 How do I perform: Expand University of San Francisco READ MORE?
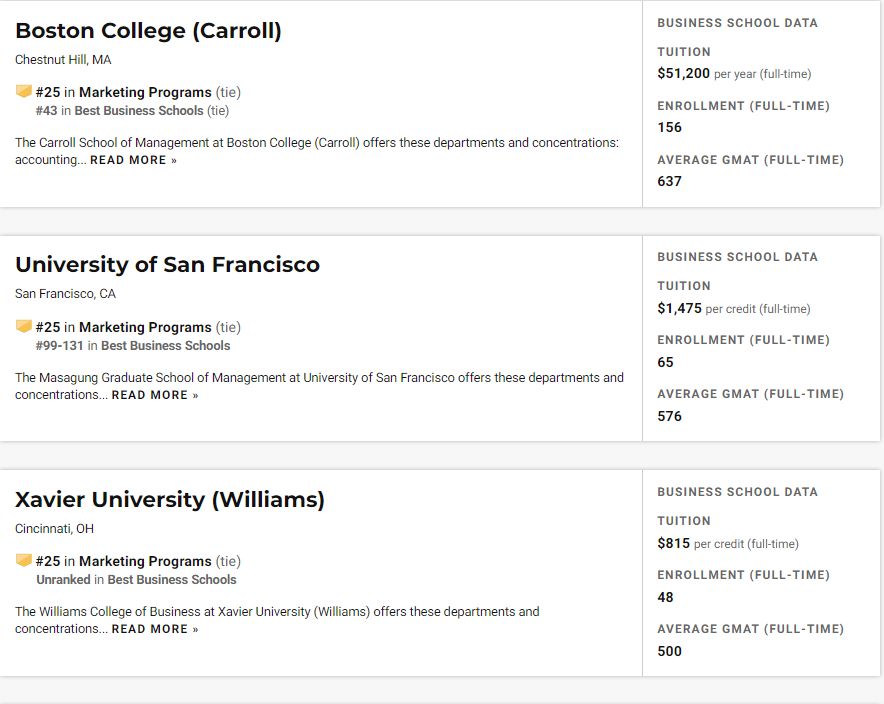155,395
